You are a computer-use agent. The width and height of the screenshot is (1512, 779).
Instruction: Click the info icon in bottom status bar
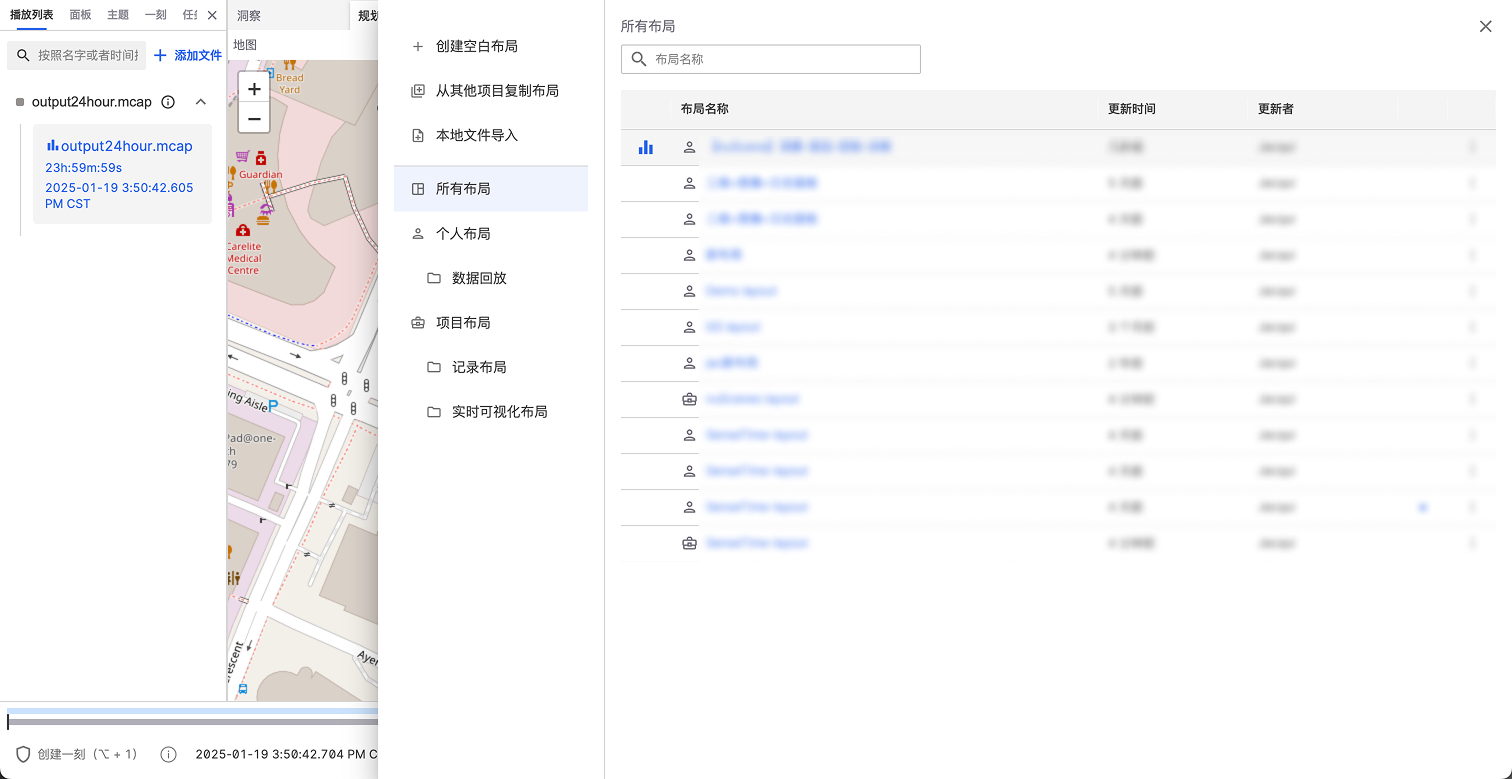pos(168,754)
